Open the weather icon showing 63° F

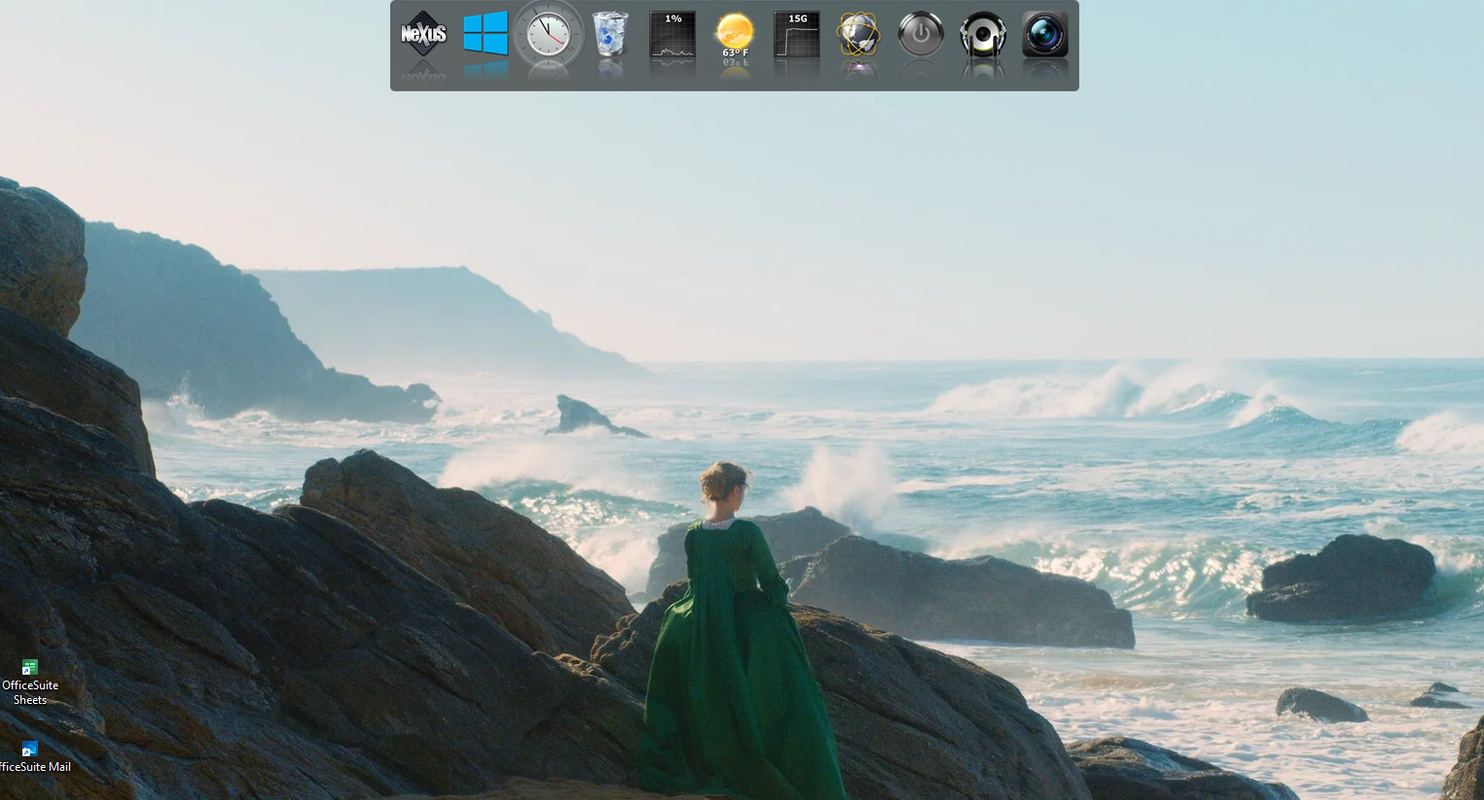click(x=735, y=35)
